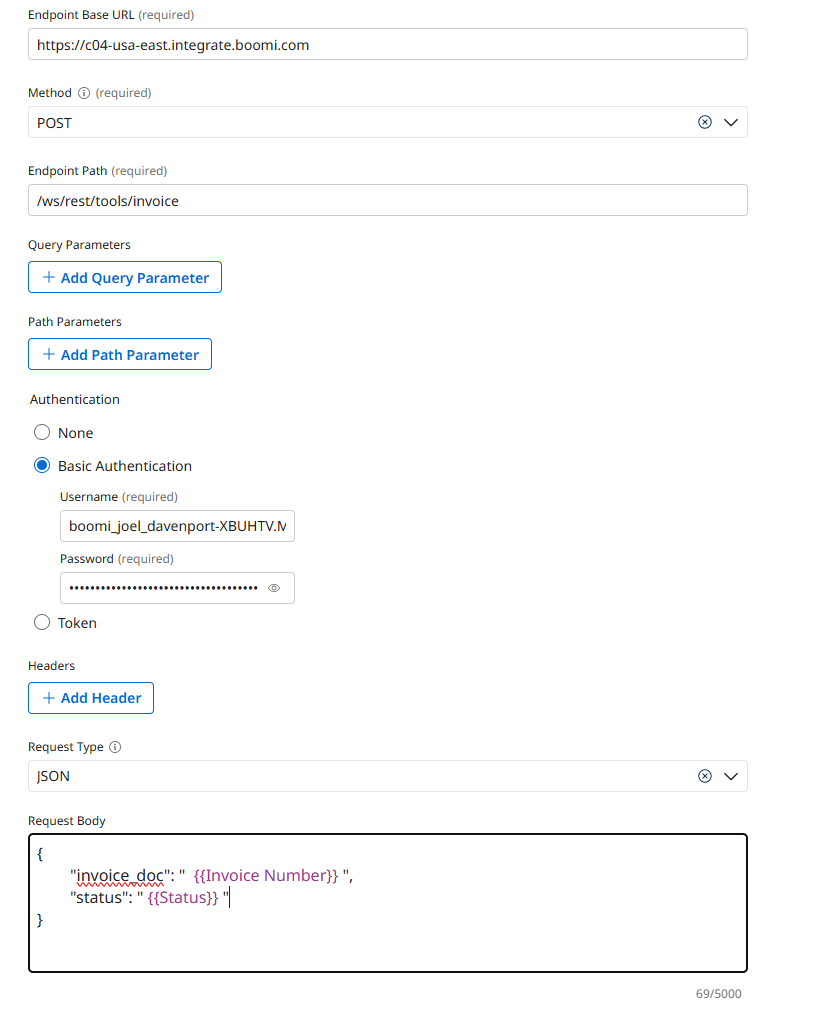The height and width of the screenshot is (1011, 820).
Task: Open the Method dropdown
Action: (x=731, y=121)
